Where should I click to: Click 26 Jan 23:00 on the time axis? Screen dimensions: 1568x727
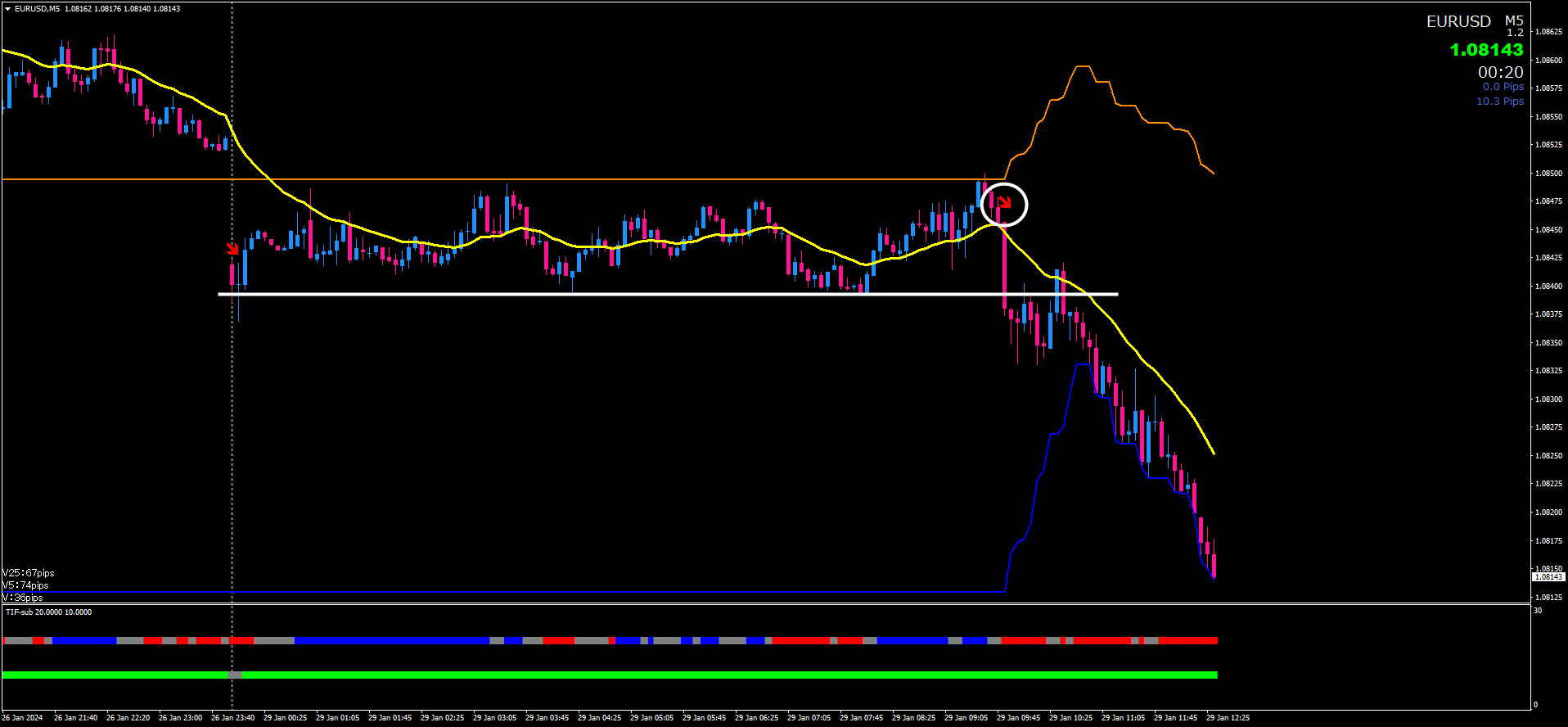pyautogui.click(x=180, y=718)
